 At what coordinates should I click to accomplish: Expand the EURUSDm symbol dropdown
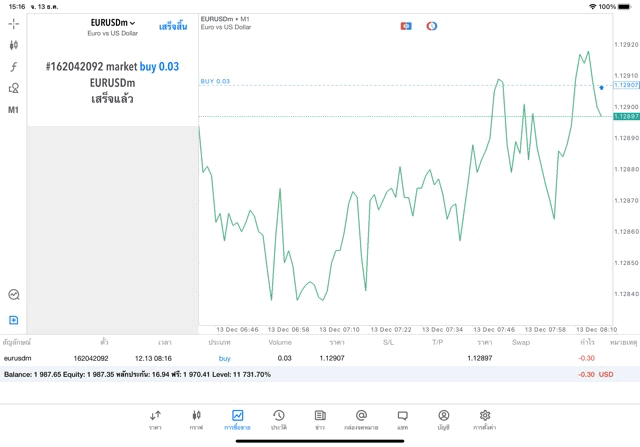[x=112, y=22]
